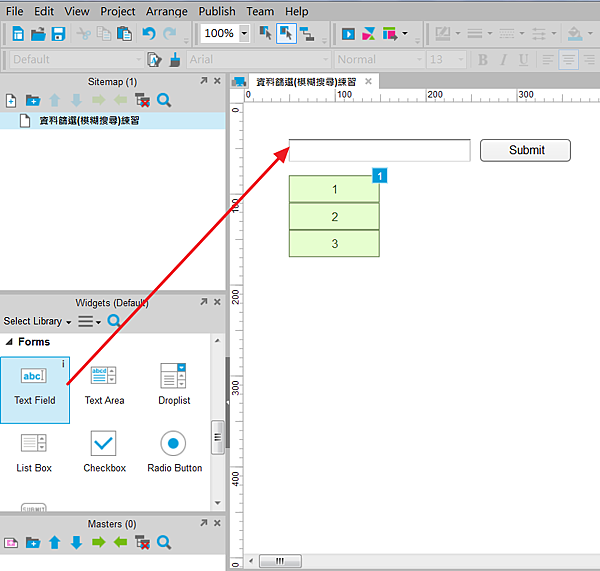This screenshot has height=571, width=600.
Task: Add a new page in Sitemap
Action: 11,101
